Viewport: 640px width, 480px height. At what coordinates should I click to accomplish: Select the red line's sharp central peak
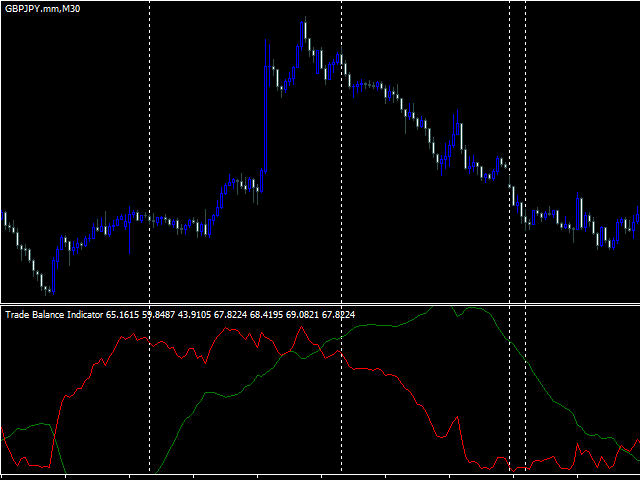point(301,327)
